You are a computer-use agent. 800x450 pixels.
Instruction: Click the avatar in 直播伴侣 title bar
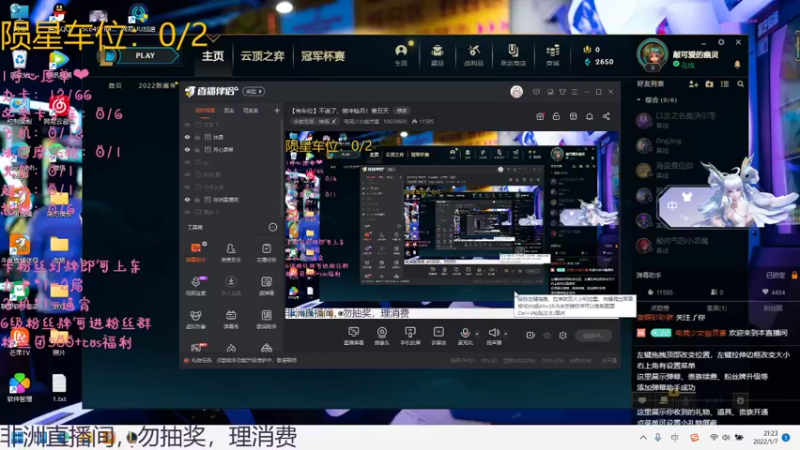tap(516, 92)
